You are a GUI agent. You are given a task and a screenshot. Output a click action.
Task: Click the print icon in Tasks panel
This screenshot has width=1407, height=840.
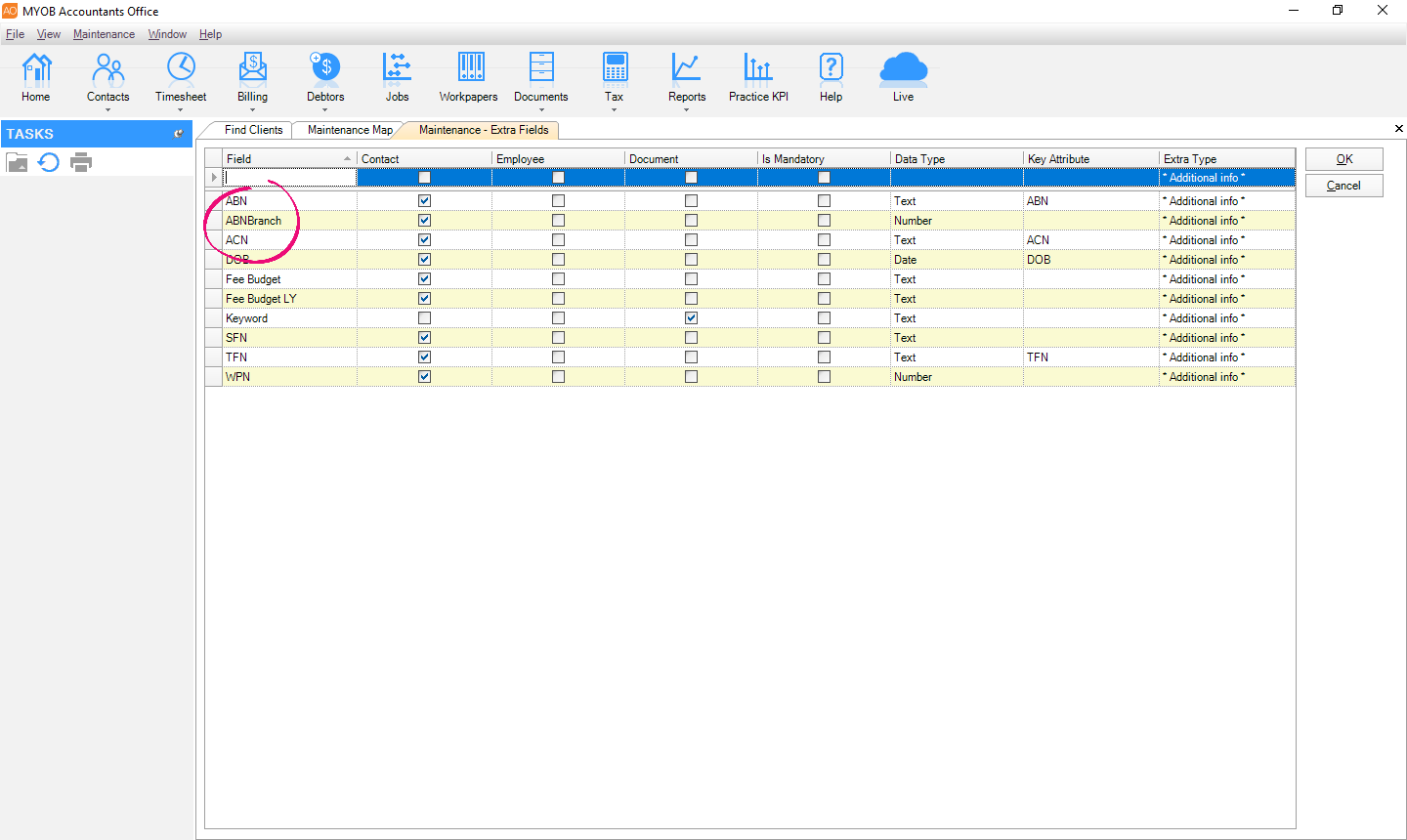81,162
